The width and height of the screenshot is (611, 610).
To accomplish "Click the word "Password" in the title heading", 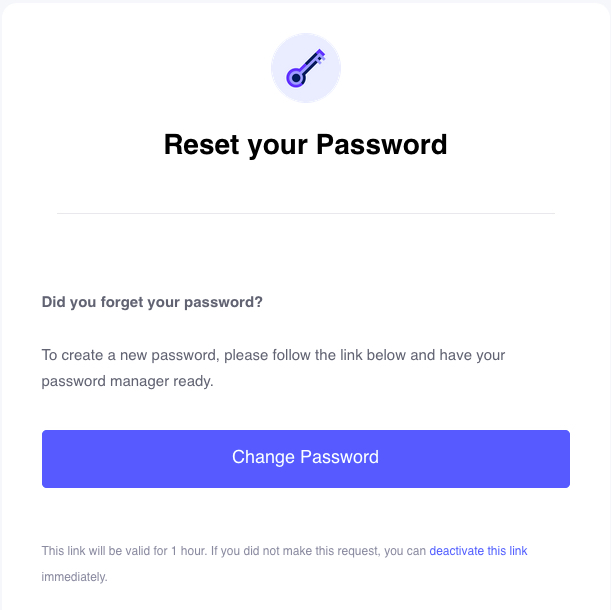I will pos(381,145).
